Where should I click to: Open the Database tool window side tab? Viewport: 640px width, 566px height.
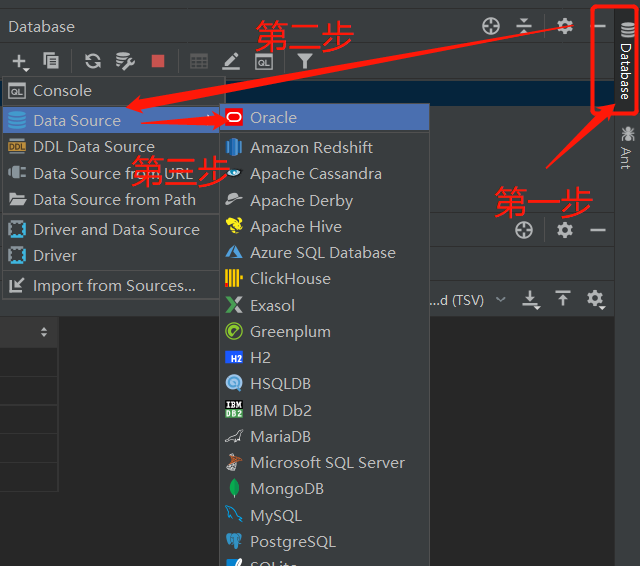click(x=627, y=61)
